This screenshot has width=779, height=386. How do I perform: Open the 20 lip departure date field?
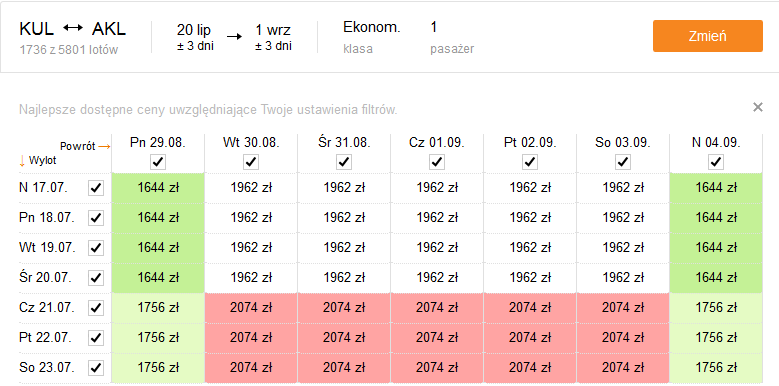[195, 37]
